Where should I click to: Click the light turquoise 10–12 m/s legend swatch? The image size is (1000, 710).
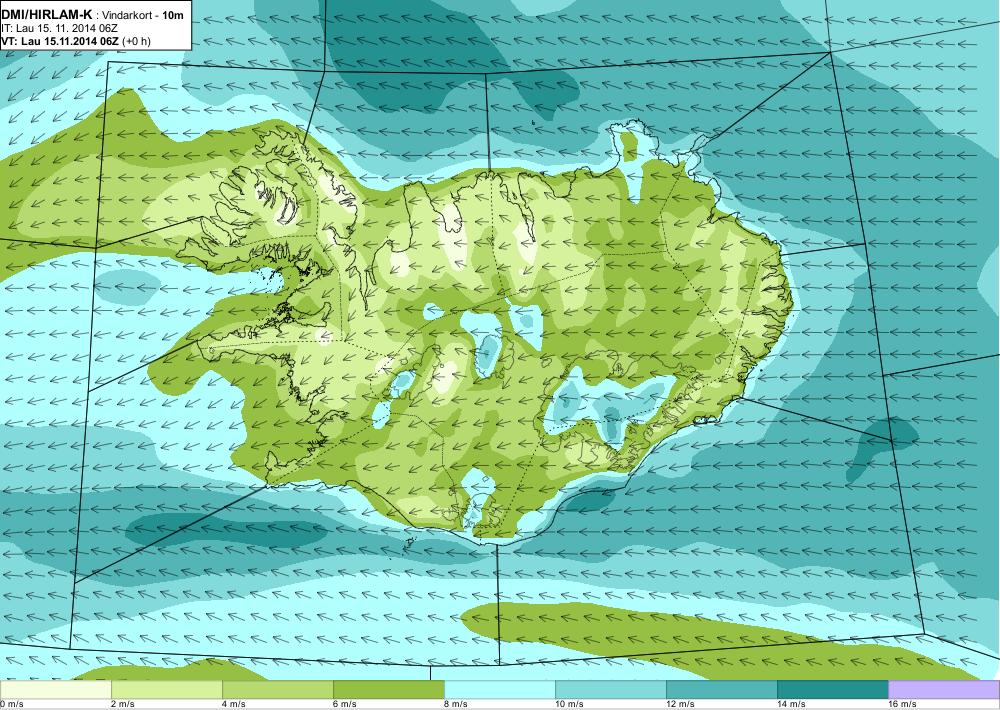[x=610, y=690]
